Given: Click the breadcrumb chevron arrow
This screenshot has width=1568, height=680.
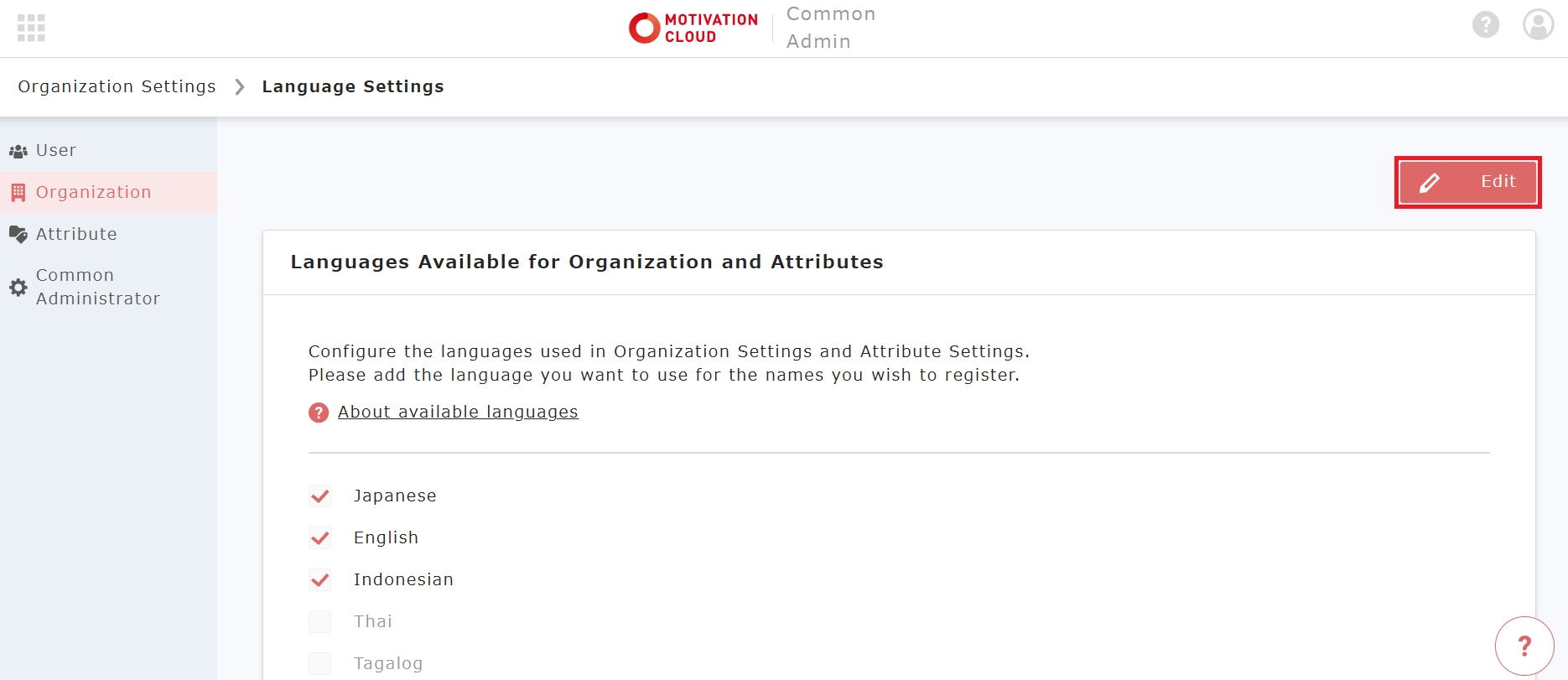Looking at the screenshot, I should [240, 87].
